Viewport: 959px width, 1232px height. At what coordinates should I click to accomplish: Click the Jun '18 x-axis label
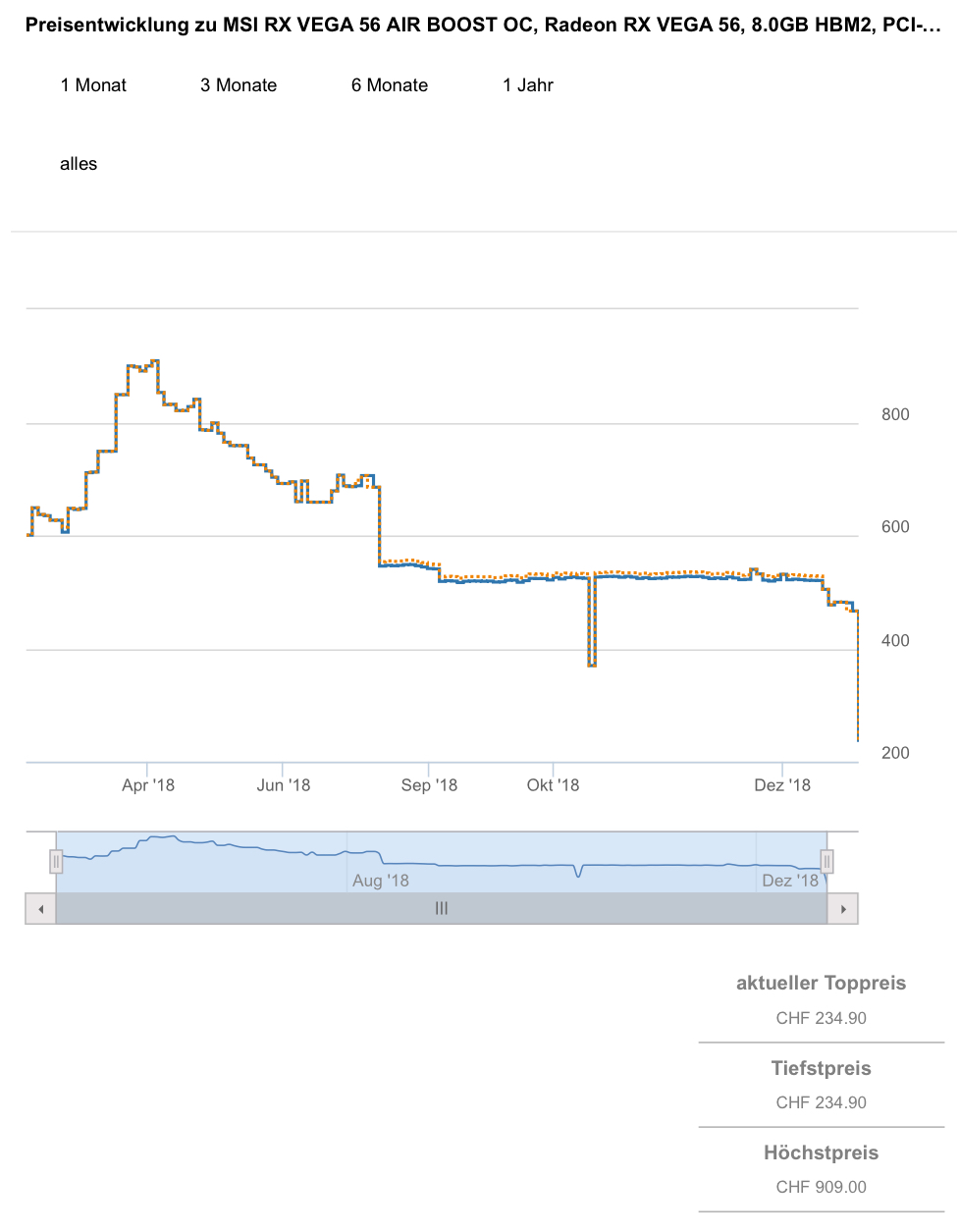[x=284, y=785]
